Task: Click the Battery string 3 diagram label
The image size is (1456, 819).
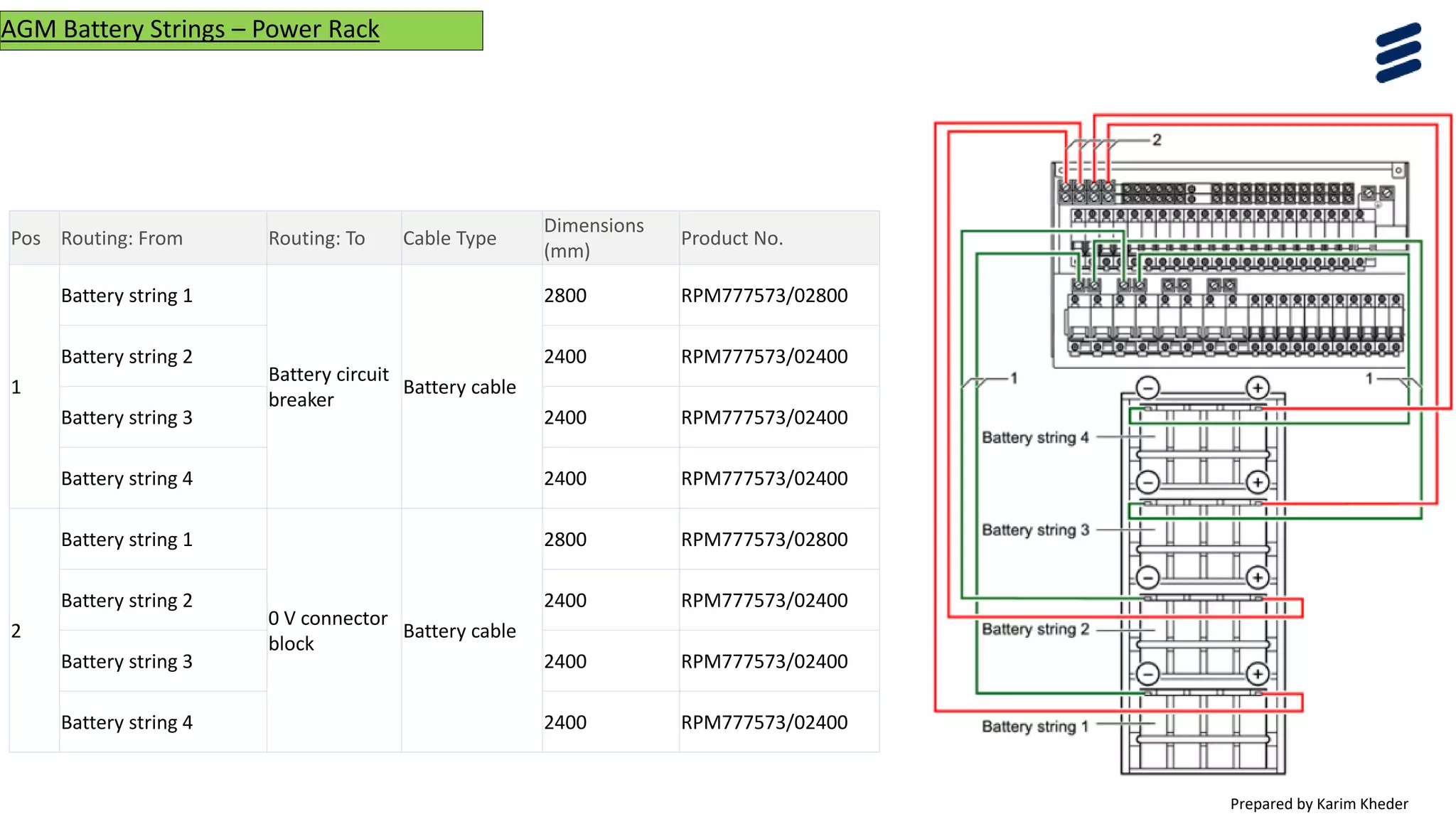Action: pyautogui.click(x=1034, y=530)
